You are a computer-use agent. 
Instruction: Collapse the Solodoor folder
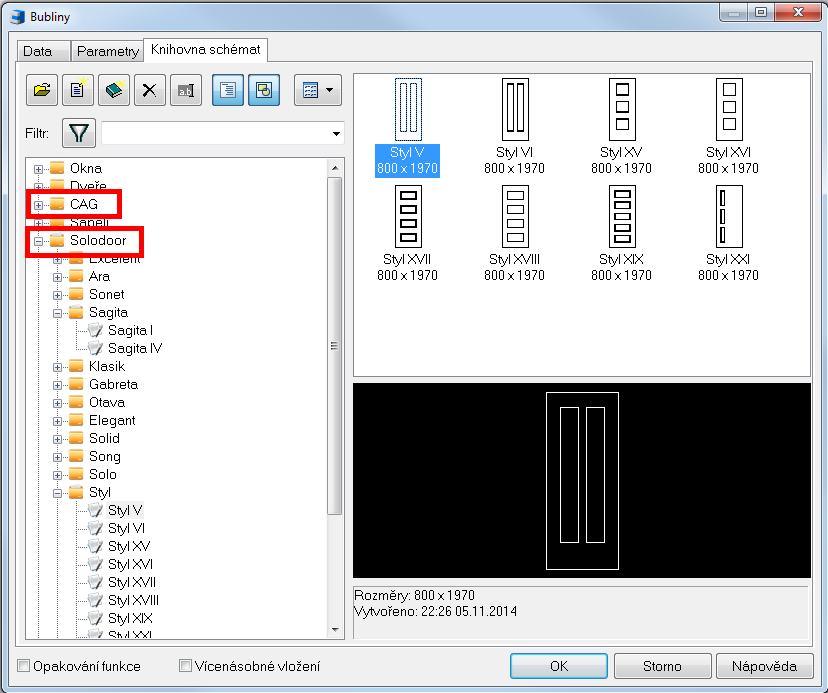(x=39, y=241)
